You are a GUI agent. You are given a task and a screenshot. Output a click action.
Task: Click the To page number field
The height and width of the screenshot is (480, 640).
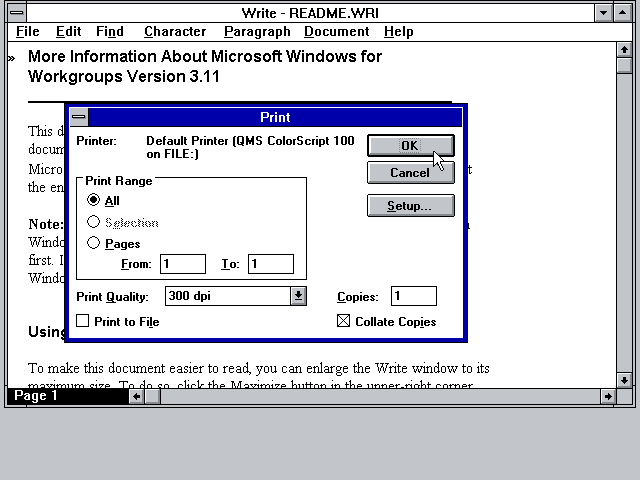pos(271,264)
